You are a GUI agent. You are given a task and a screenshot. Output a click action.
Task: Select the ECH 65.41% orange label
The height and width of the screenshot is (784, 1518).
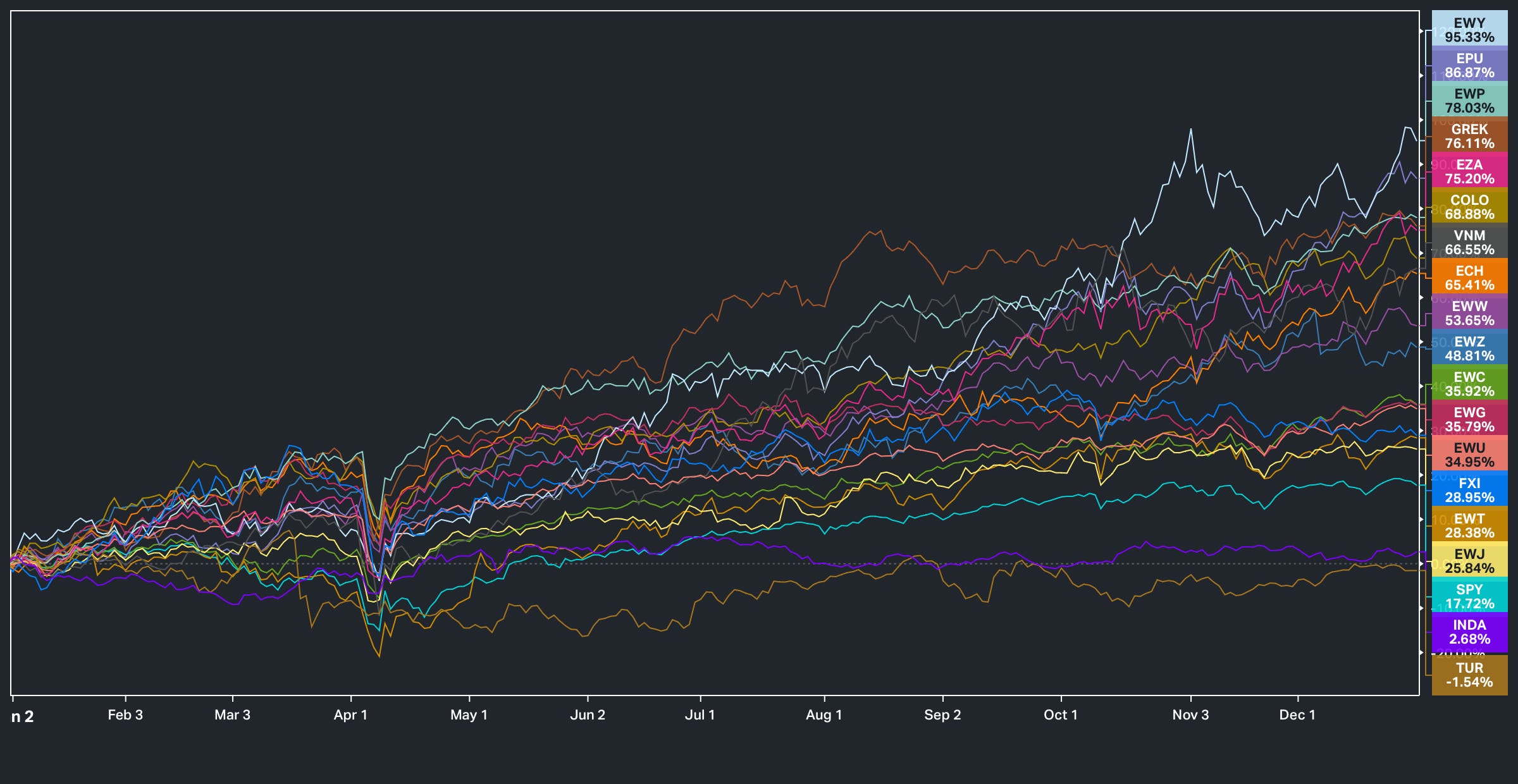1469,278
